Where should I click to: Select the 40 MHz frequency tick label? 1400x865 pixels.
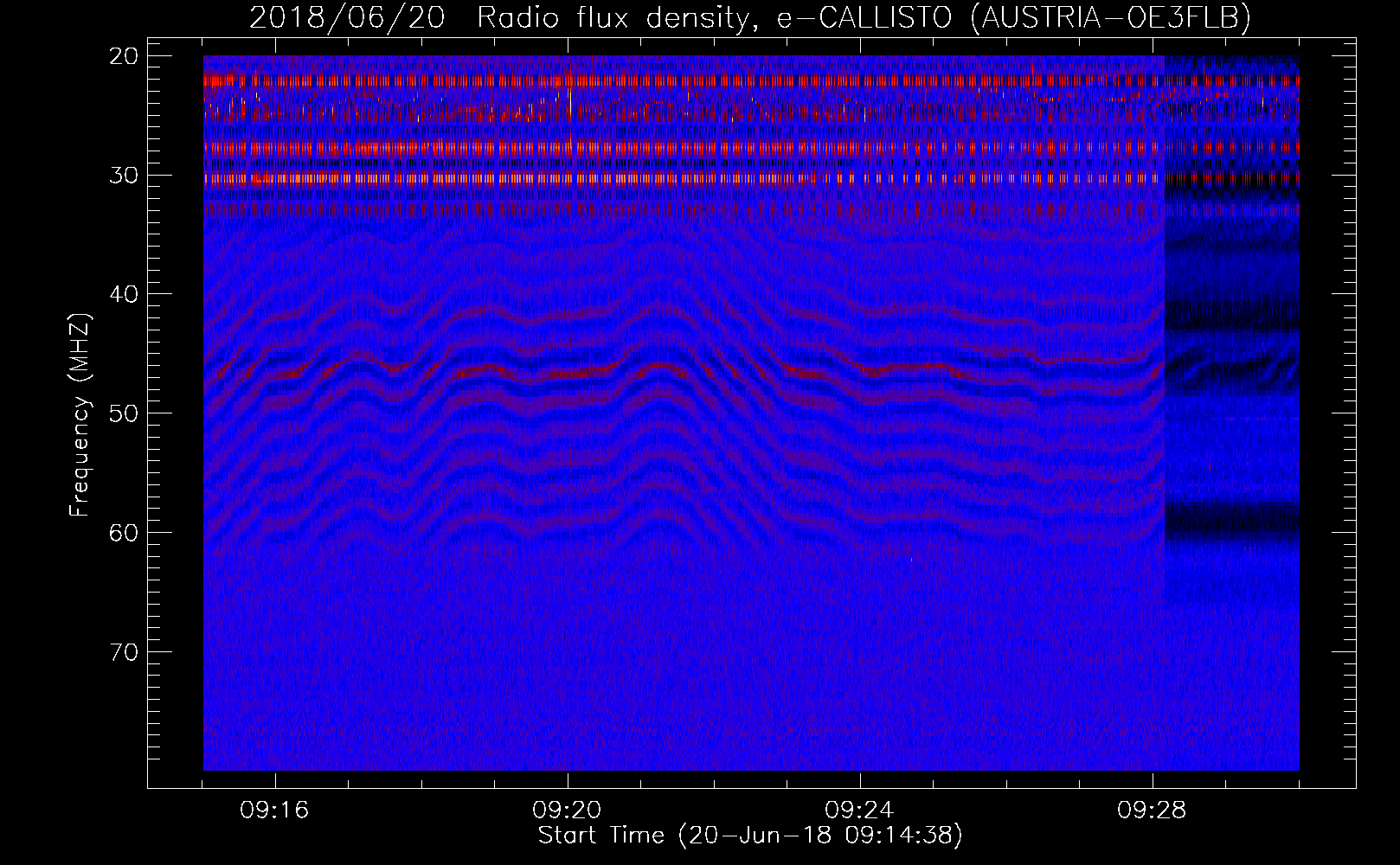pyautogui.click(x=125, y=294)
